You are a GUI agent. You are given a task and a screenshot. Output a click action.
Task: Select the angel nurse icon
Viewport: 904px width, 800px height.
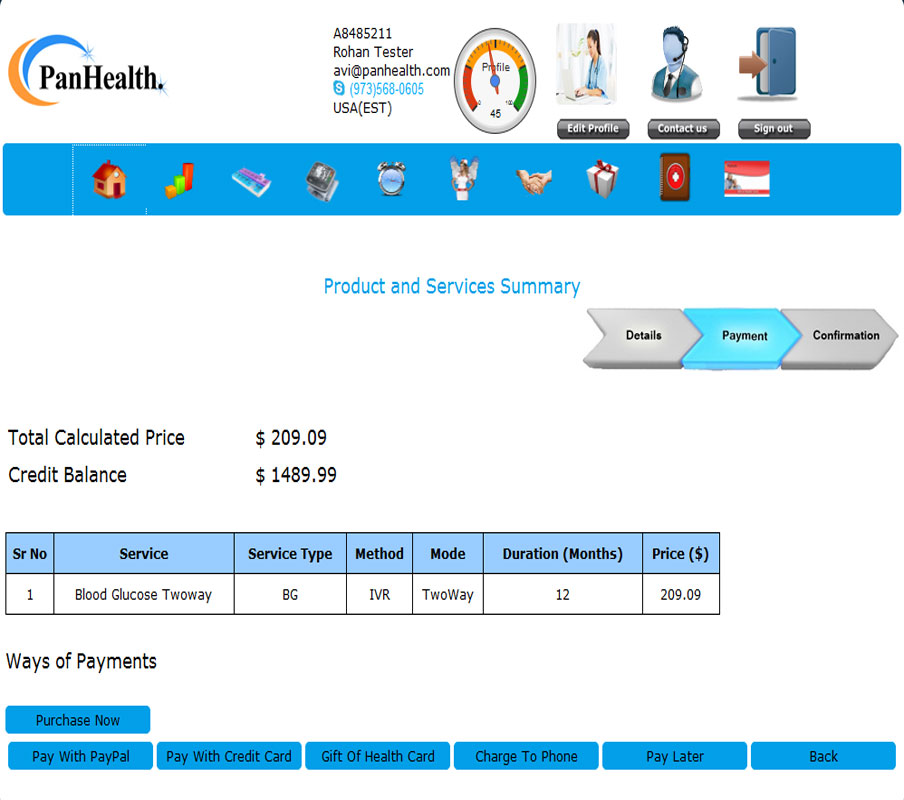click(x=461, y=180)
